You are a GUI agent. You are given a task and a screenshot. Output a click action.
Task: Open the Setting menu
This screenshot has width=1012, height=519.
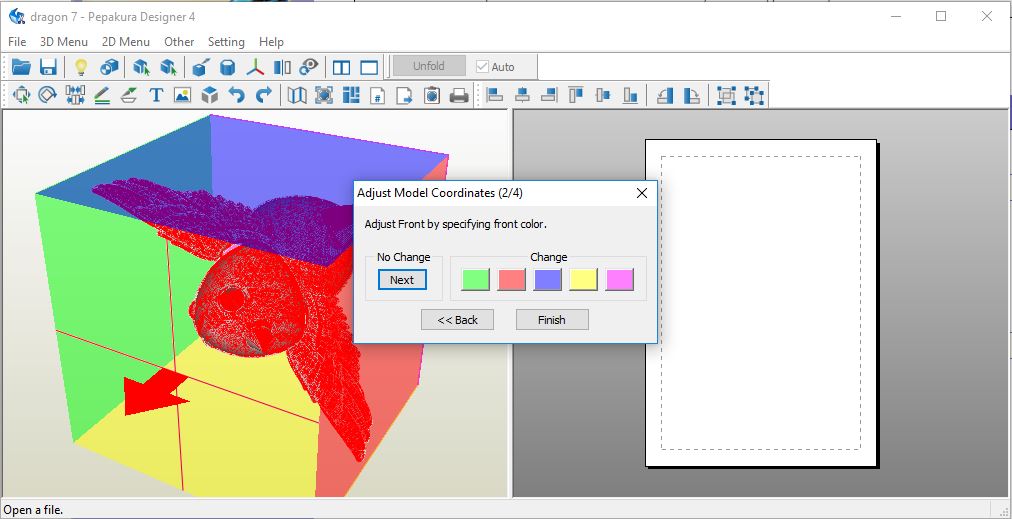pyautogui.click(x=226, y=42)
